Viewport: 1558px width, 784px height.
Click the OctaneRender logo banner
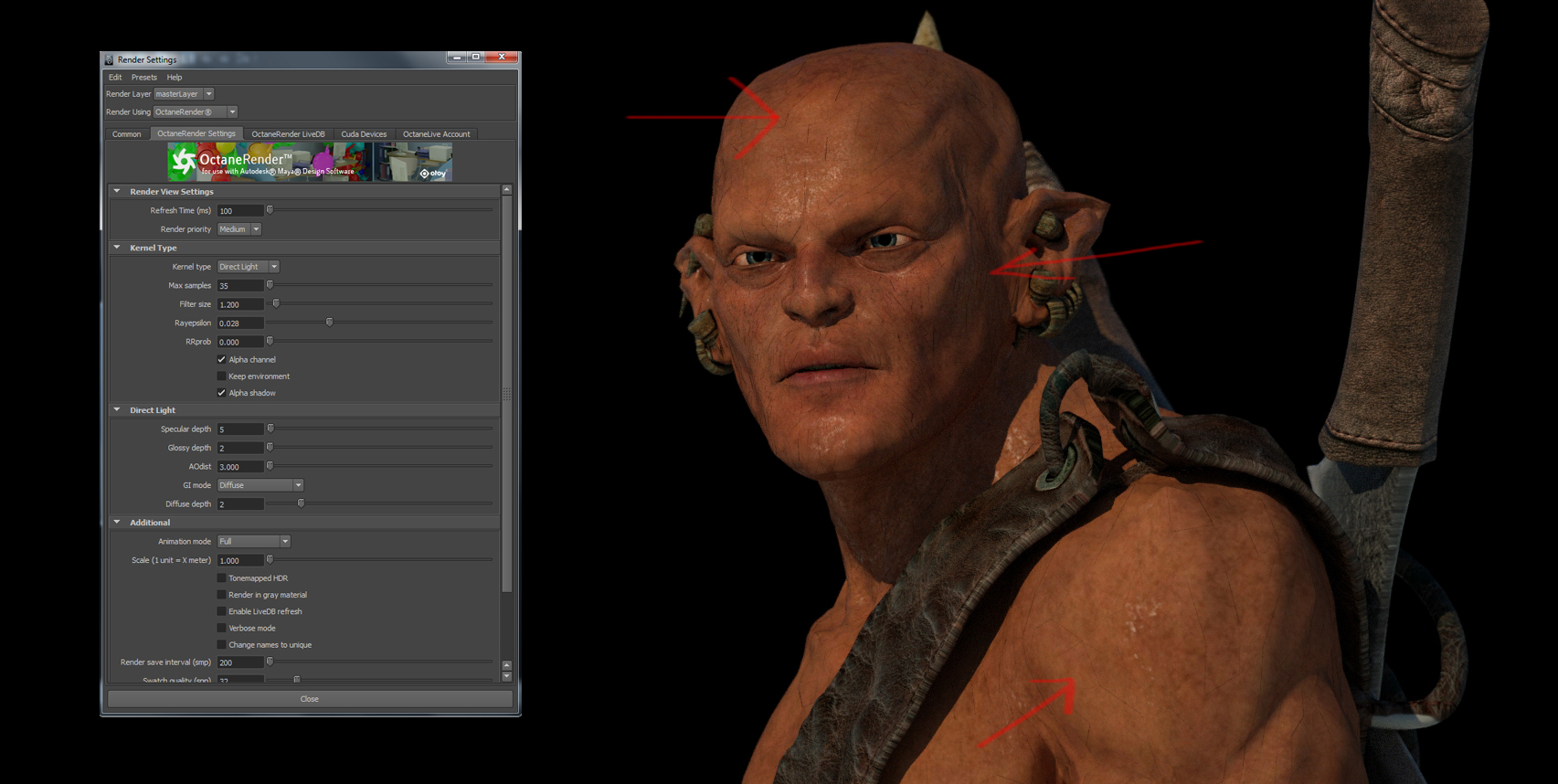pos(310,162)
